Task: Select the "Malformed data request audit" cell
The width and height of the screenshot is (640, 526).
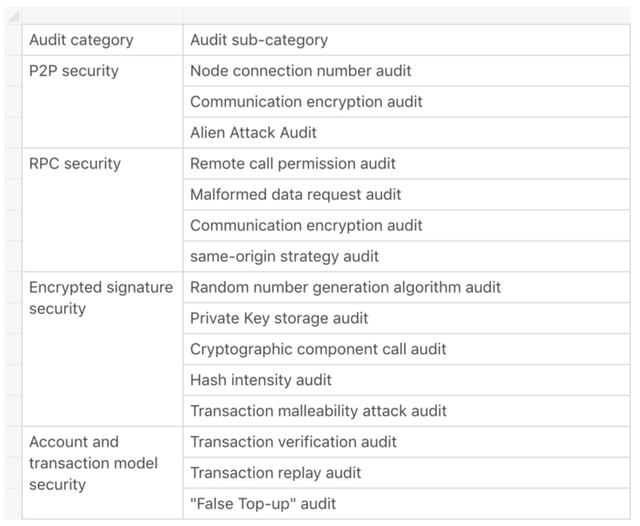Action: tap(407, 195)
